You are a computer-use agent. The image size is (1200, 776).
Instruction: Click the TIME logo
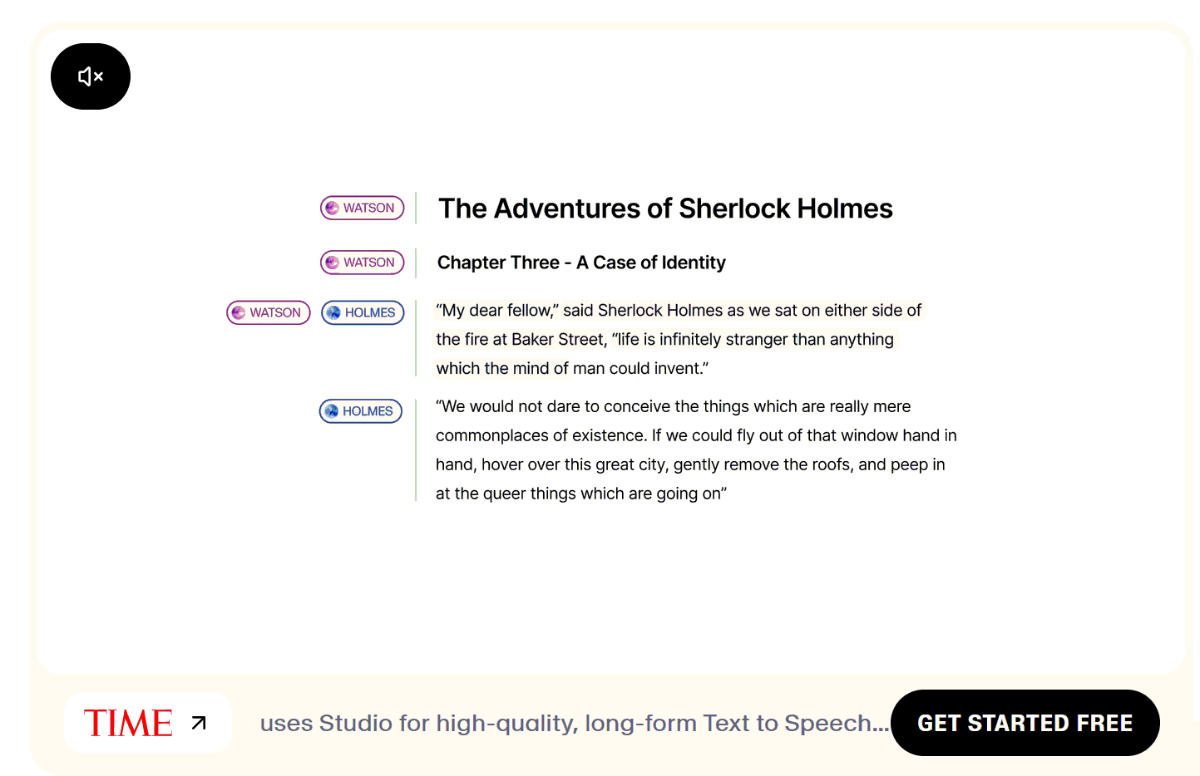pyautogui.click(x=128, y=722)
